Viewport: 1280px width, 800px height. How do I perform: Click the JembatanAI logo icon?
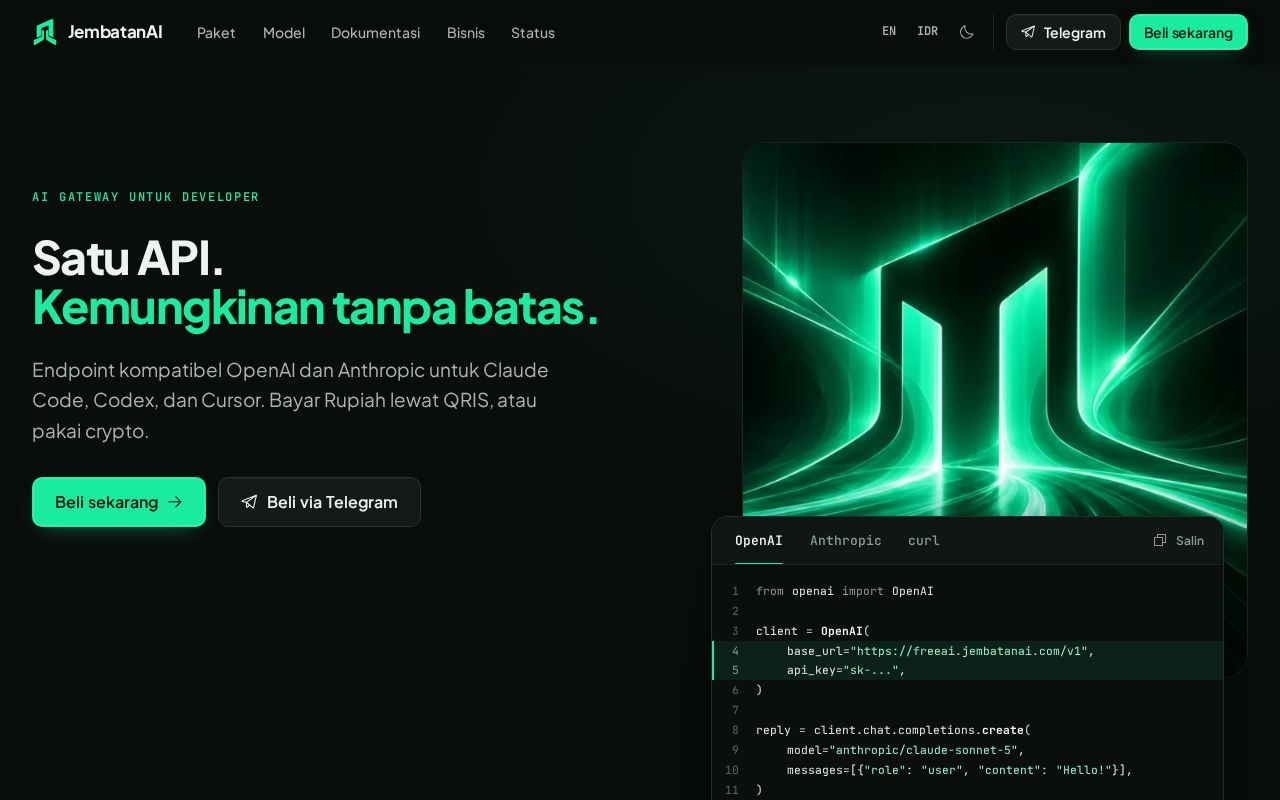pyautogui.click(x=45, y=32)
